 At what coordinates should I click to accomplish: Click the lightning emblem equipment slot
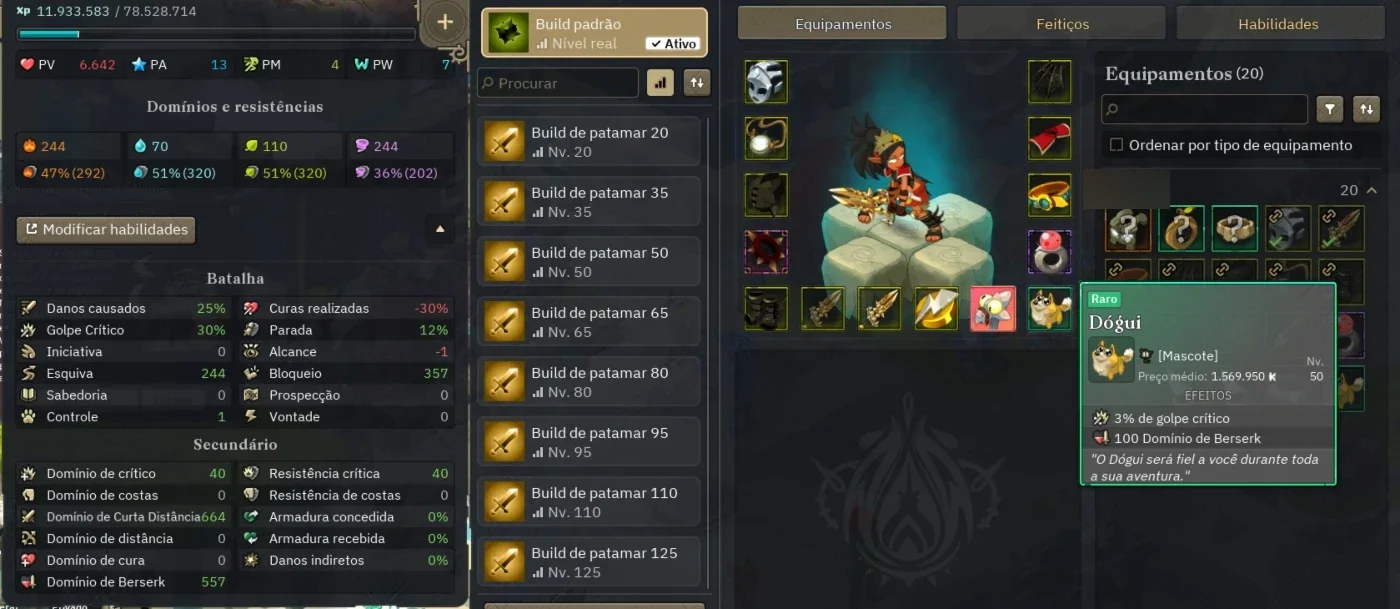tap(936, 308)
